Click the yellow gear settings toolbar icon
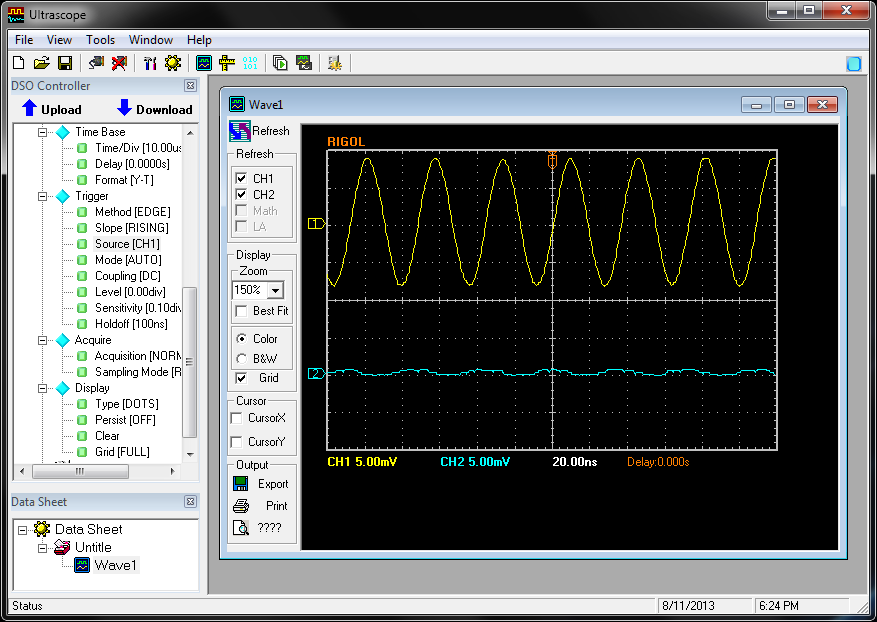This screenshot has width=877, height=622. coord(172,63)
